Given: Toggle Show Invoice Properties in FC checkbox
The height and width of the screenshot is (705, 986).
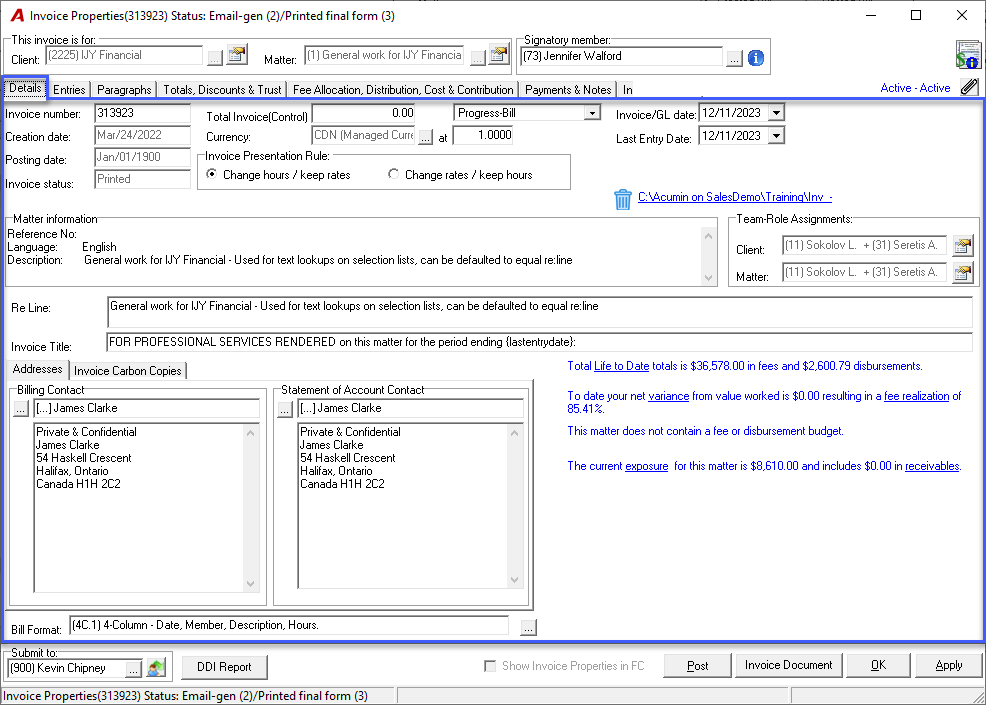Looking at the screenshot, I should point(490,666).
